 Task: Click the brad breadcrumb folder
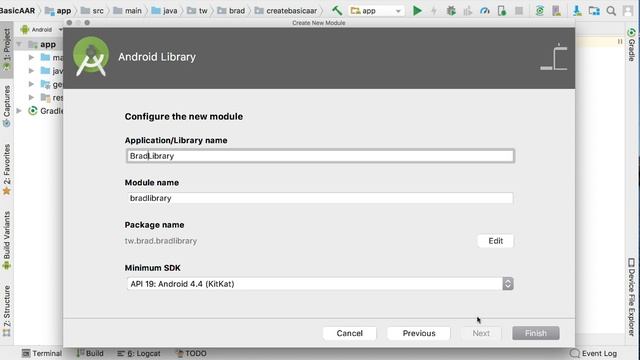pyautogui.click(x=231, y=11)
